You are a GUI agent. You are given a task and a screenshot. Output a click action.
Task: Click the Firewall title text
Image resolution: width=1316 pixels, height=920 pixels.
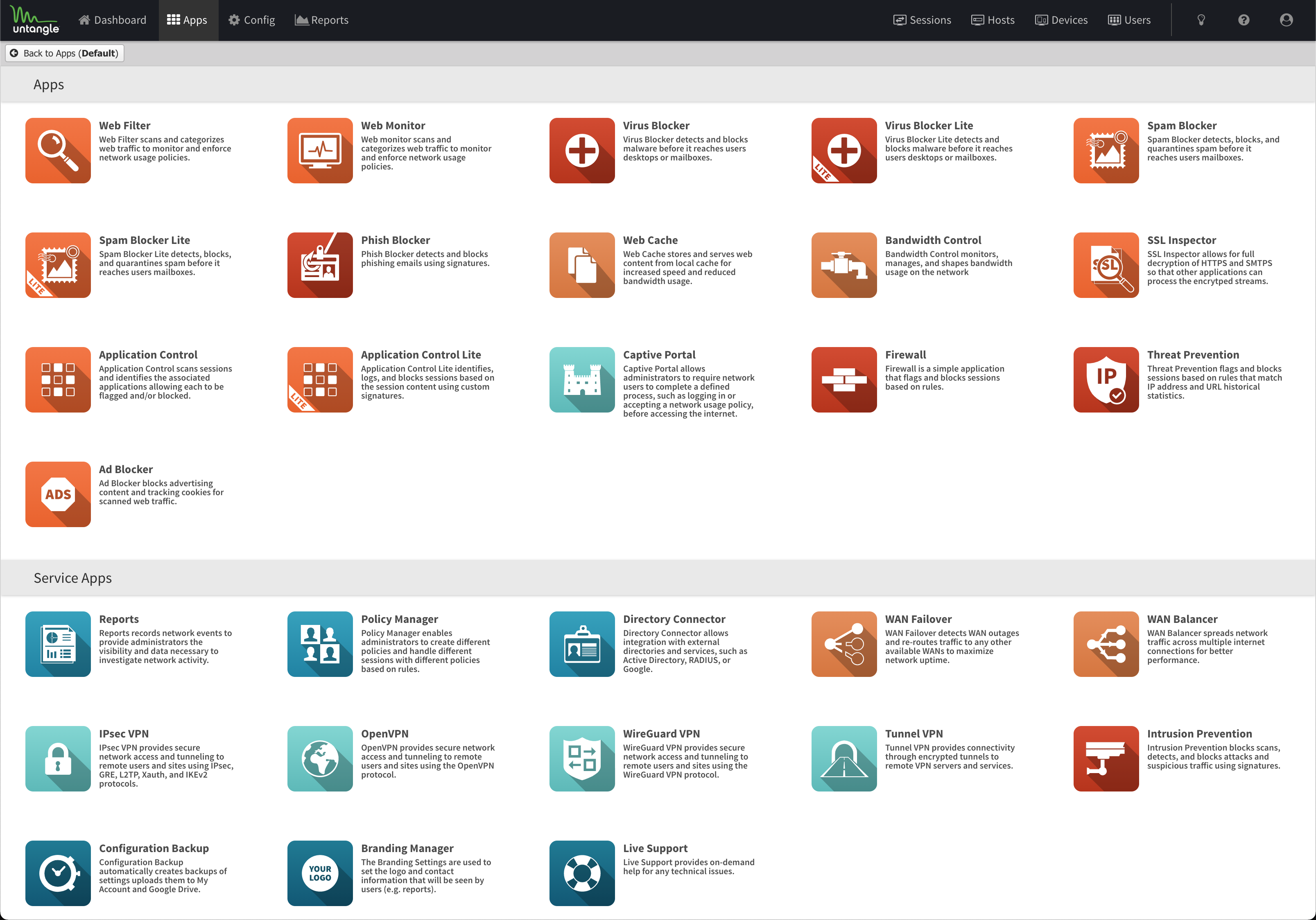coord(906,354)
